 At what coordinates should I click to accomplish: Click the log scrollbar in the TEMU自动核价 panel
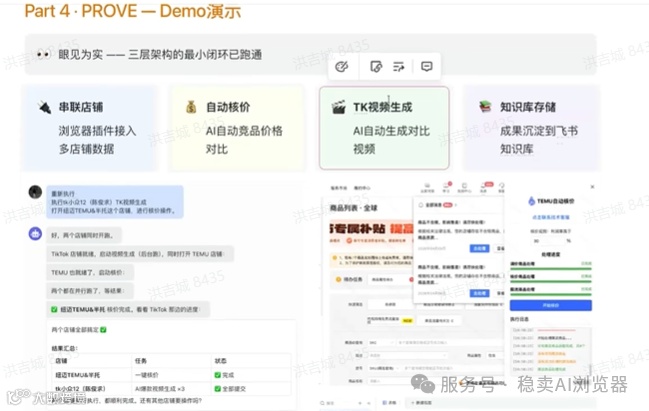tap(590, 368)
